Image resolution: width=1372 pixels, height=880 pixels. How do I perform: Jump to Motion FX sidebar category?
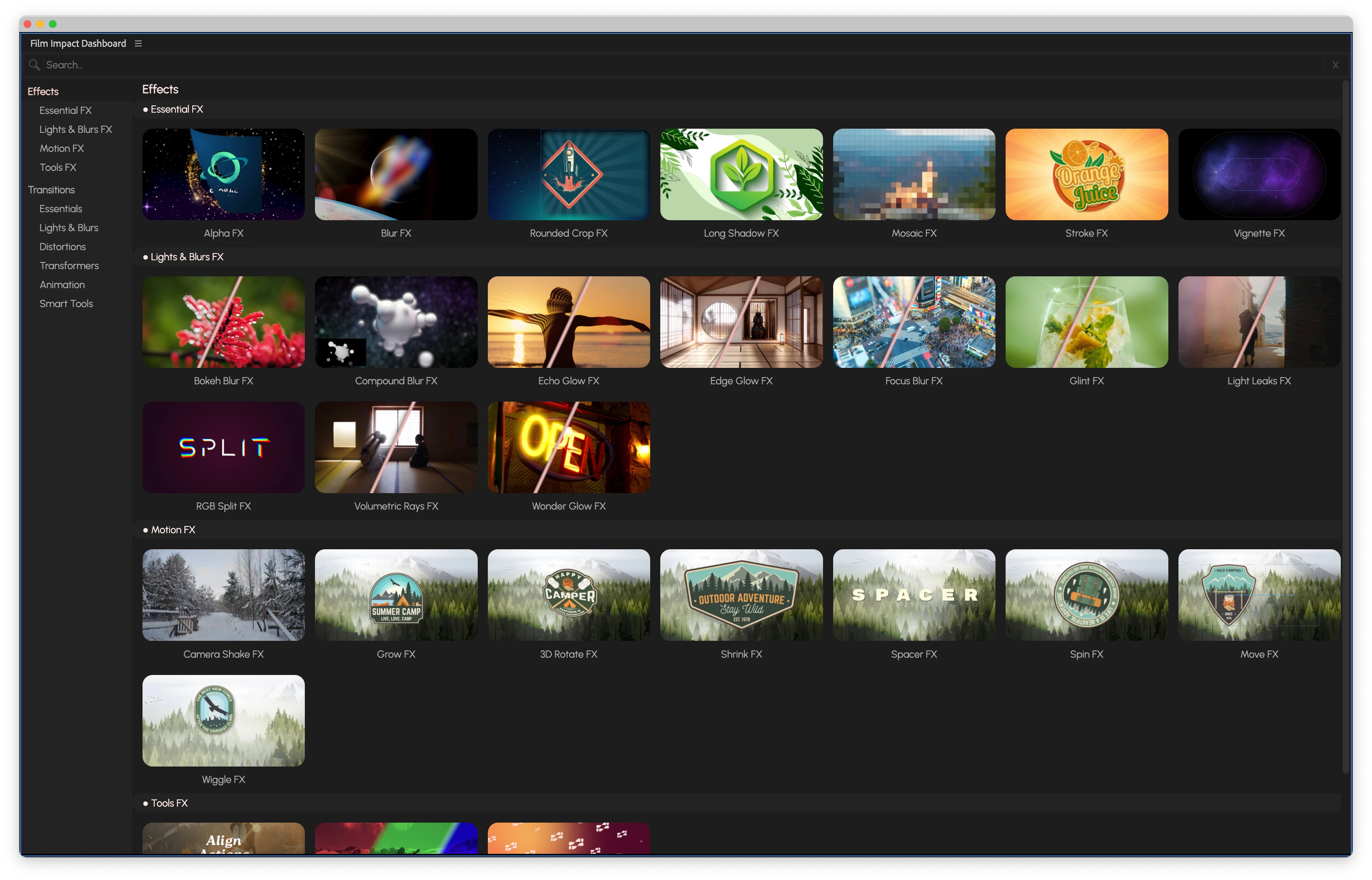point(62,148)
